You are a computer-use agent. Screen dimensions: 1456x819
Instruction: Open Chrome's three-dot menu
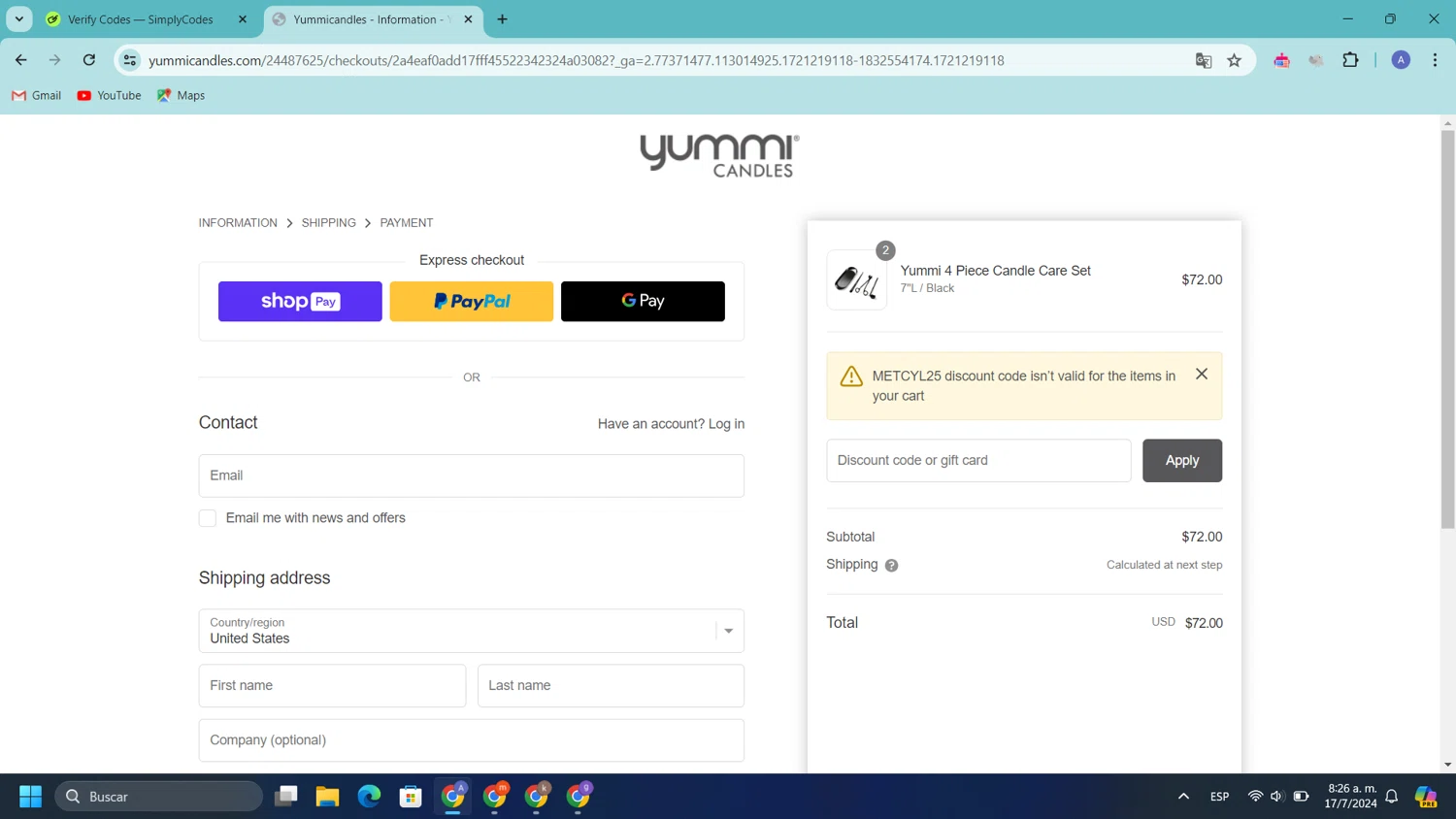(x=1435, y=60)
